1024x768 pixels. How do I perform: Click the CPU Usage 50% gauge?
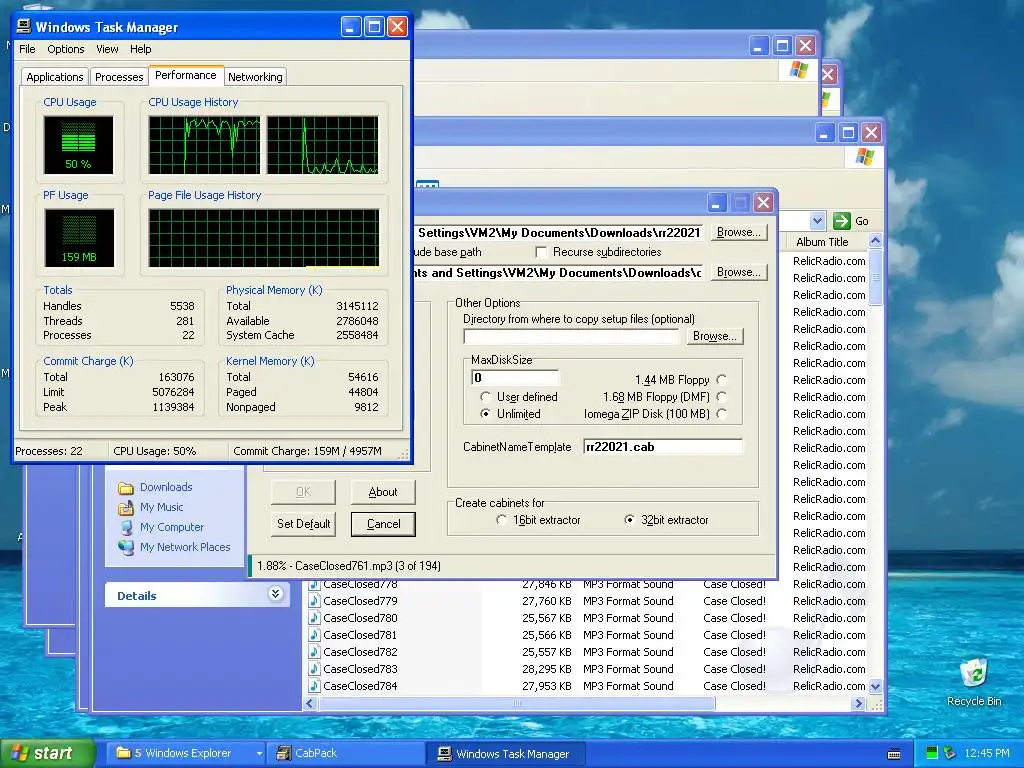(x=78, y=145)
